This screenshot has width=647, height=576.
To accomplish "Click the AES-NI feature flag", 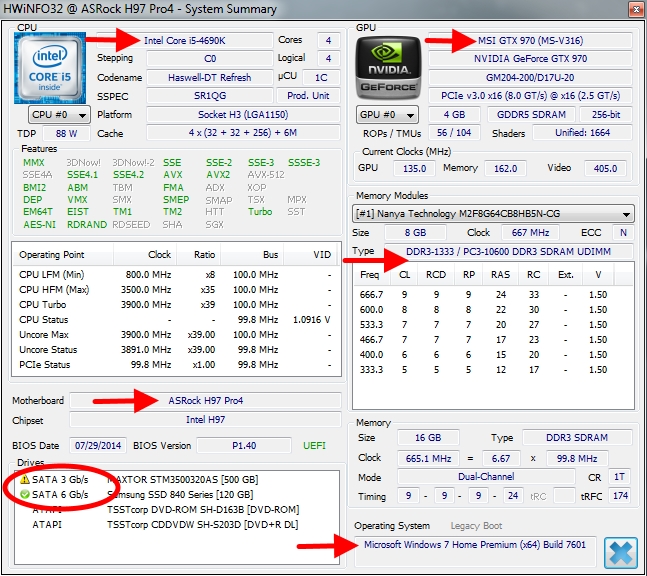I will pos(40,225).
